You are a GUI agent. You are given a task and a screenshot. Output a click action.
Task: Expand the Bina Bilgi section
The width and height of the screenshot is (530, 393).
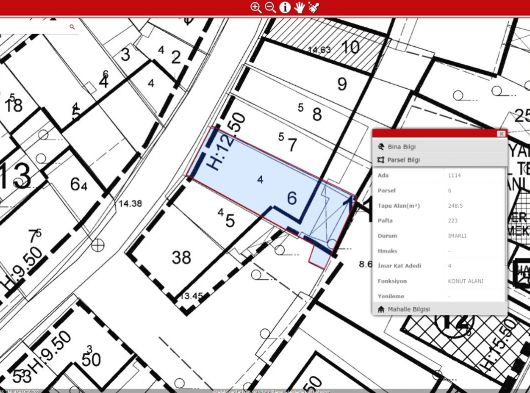pyautogui.click(x=439, y=147)
